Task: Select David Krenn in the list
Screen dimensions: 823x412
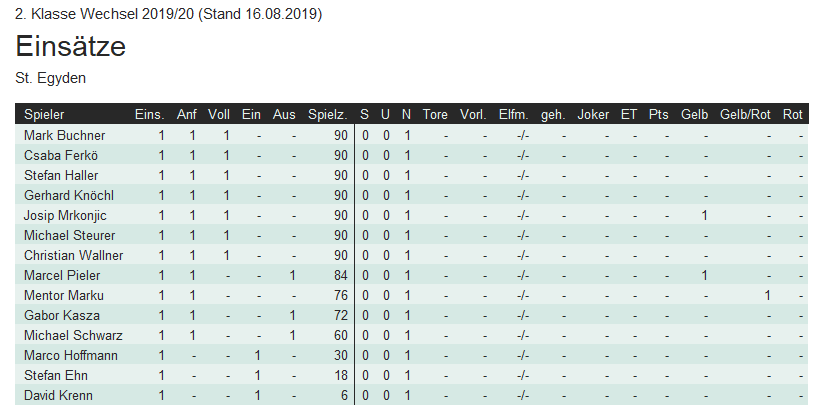Action: coord(58,395)
